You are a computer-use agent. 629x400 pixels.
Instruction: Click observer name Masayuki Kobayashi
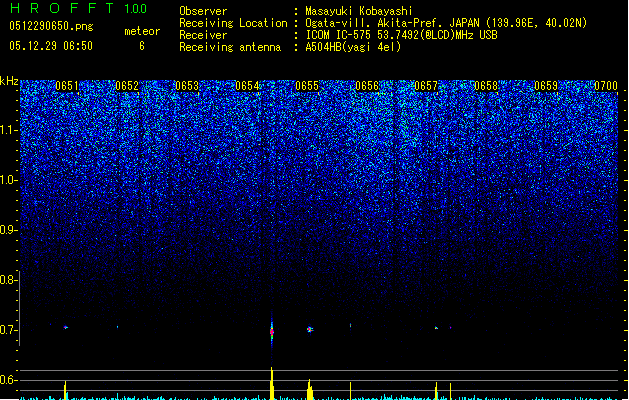359,11
